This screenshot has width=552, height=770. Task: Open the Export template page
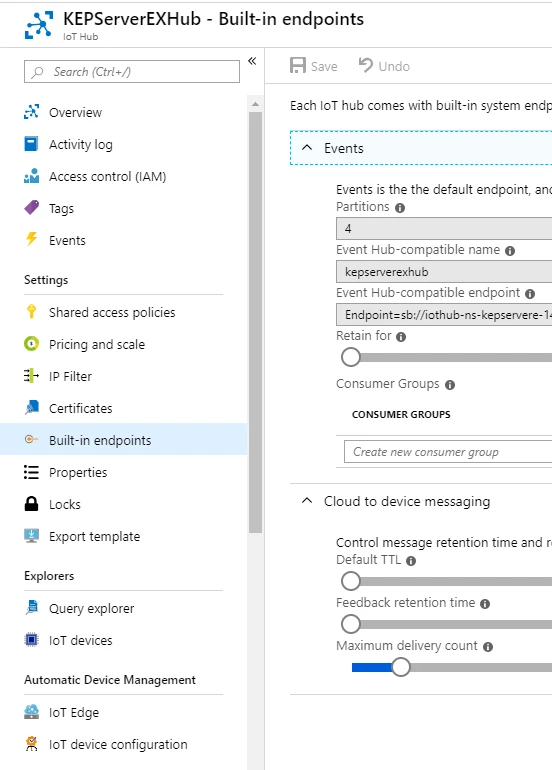coord(94,537)
